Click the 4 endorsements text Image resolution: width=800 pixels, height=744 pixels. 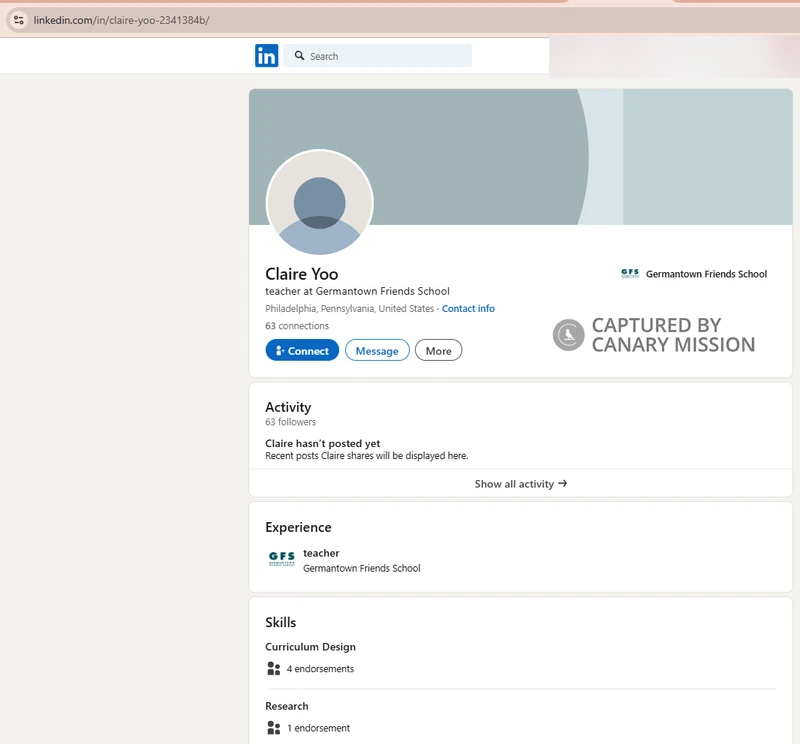[x=320, y=668]
